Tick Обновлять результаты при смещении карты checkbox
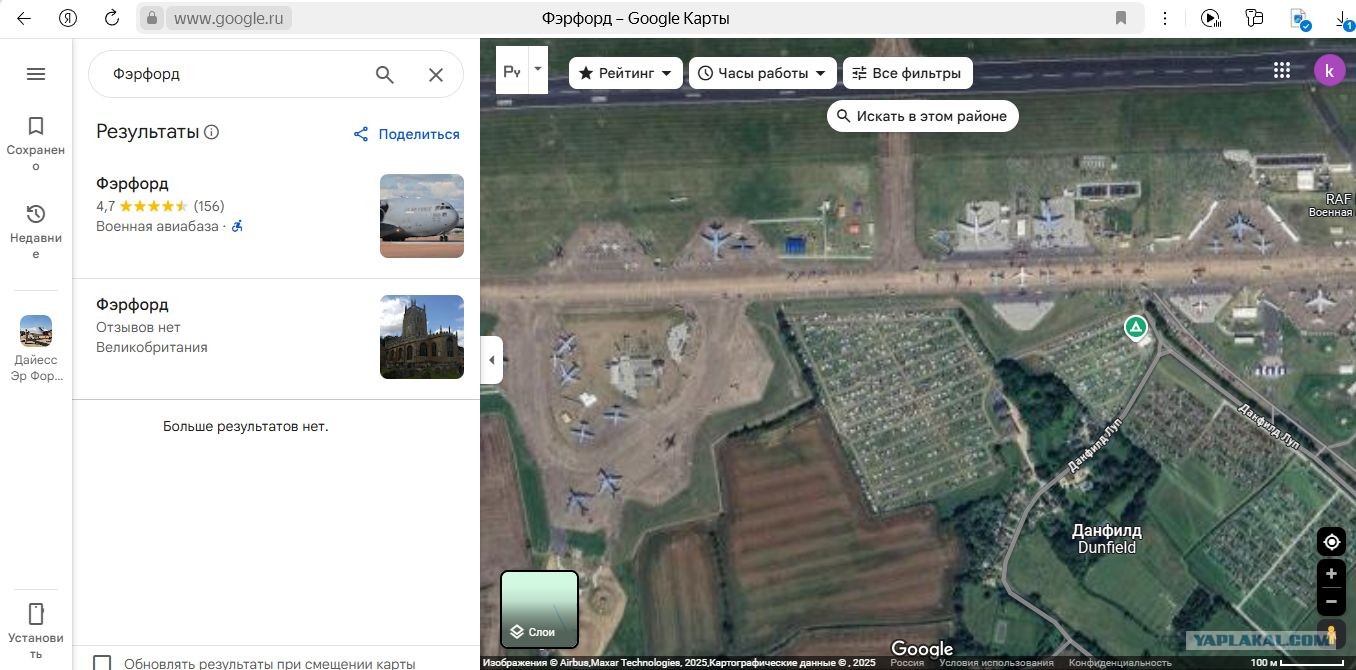 [102, 662]
